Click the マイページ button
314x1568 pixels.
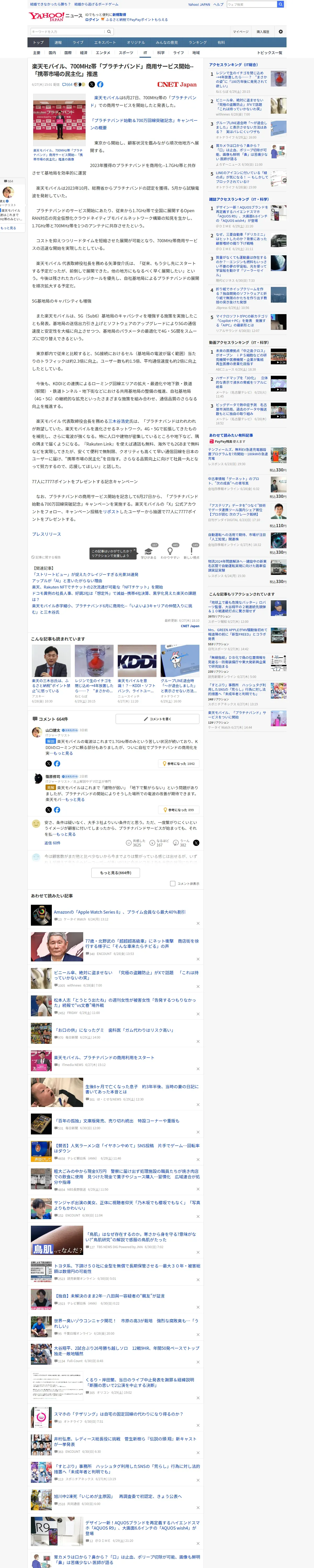240,32
